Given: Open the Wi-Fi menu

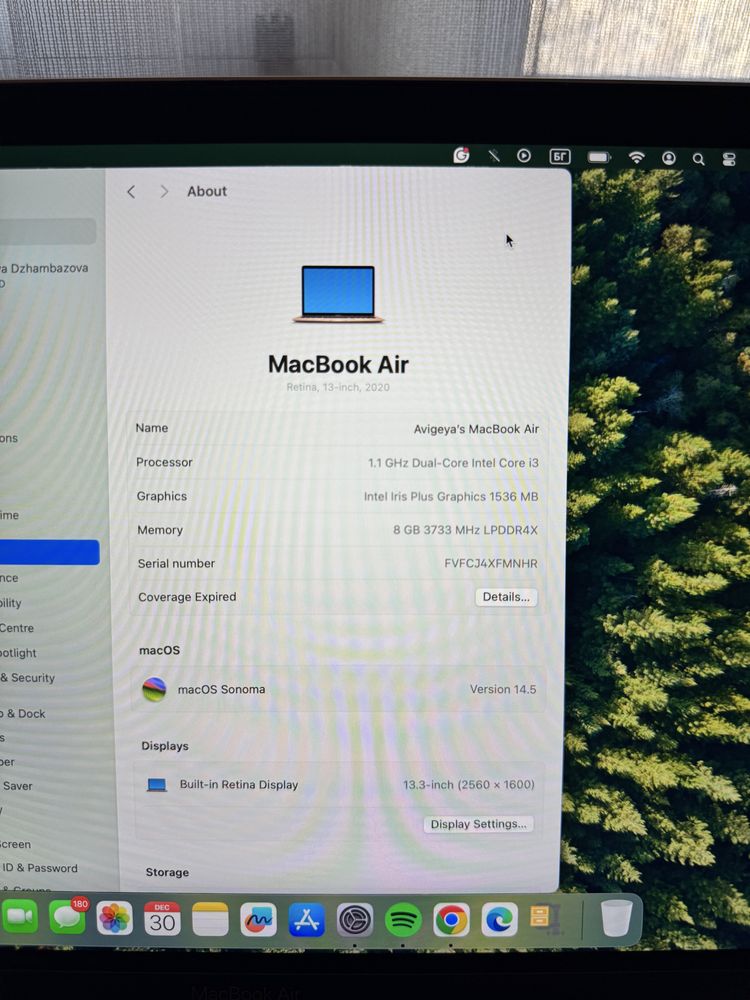Looking at the screenshot, I should point(636,158).
